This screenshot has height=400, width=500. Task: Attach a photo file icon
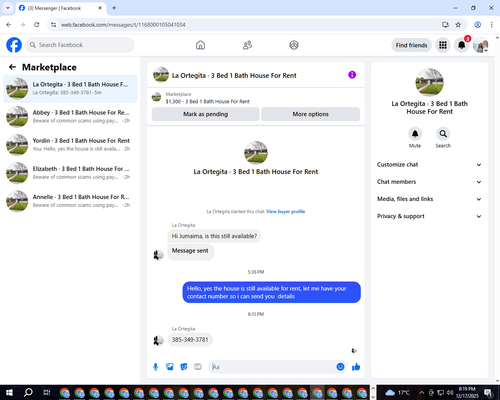tap(170, 367)
